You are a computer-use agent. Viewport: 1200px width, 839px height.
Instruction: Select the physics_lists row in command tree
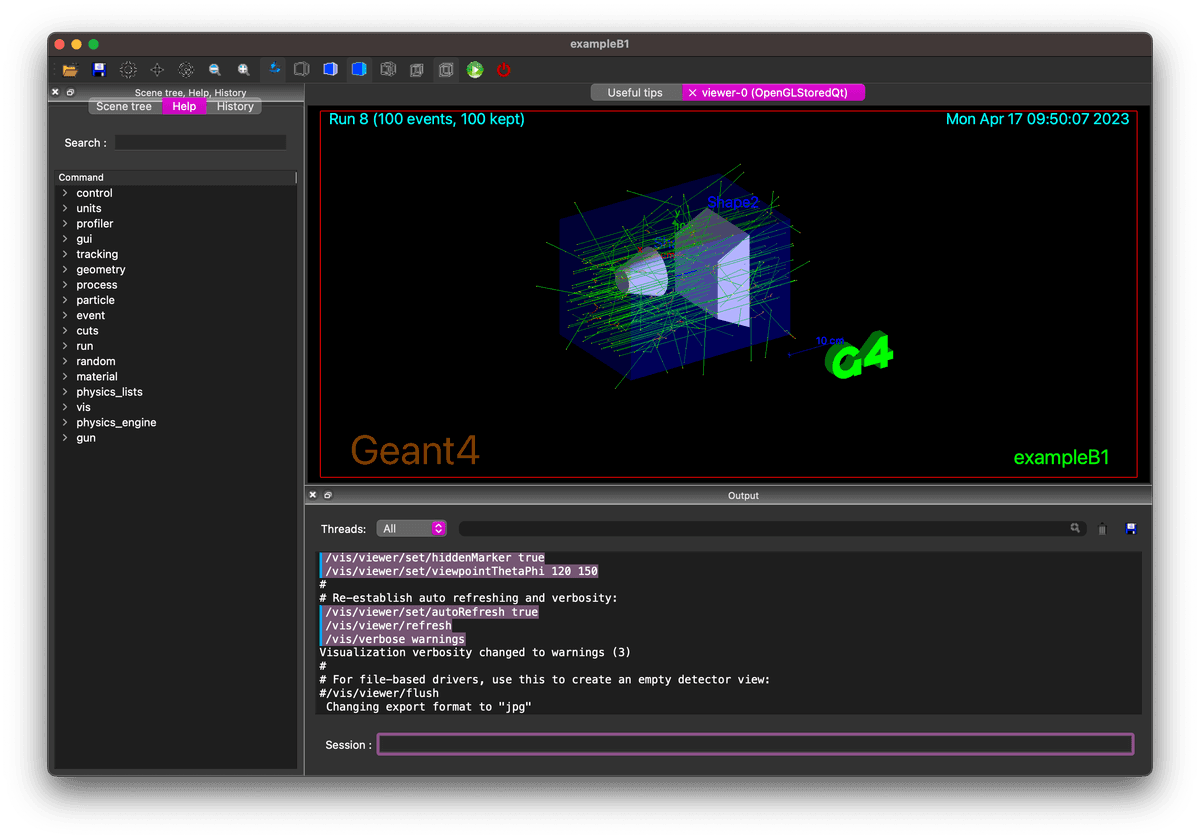tap(176, 392)
